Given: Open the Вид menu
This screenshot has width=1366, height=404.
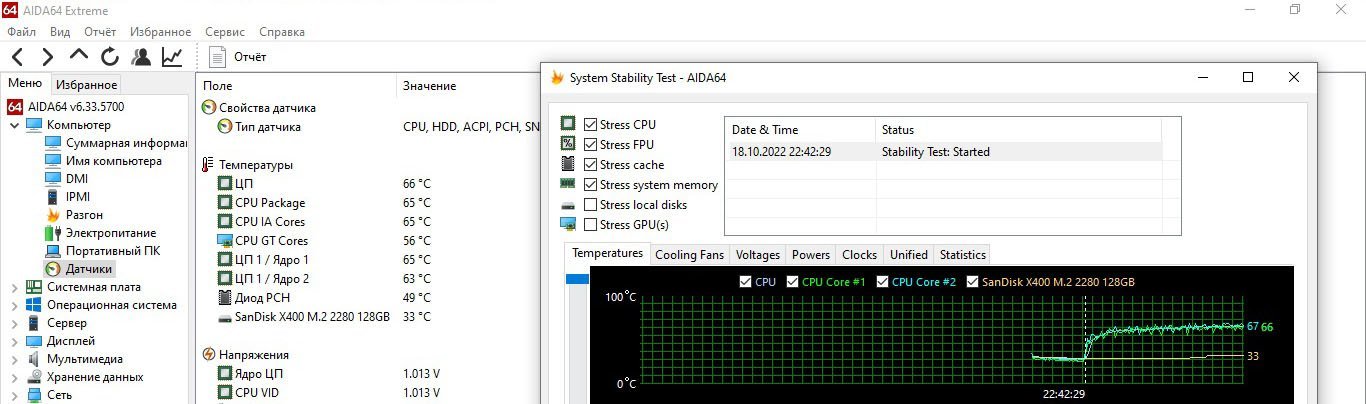Looking at the screenshot, I should point(60,32).
